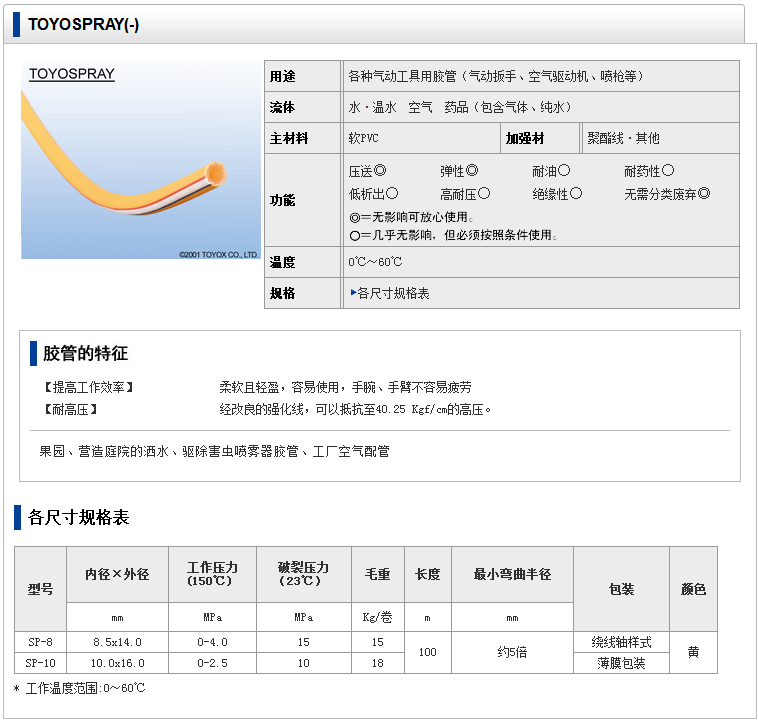Viewport: 758px width, 722px height.
Task: Click the 各种气动工具用胶管 usage description
Action: (x=496, y=76)
